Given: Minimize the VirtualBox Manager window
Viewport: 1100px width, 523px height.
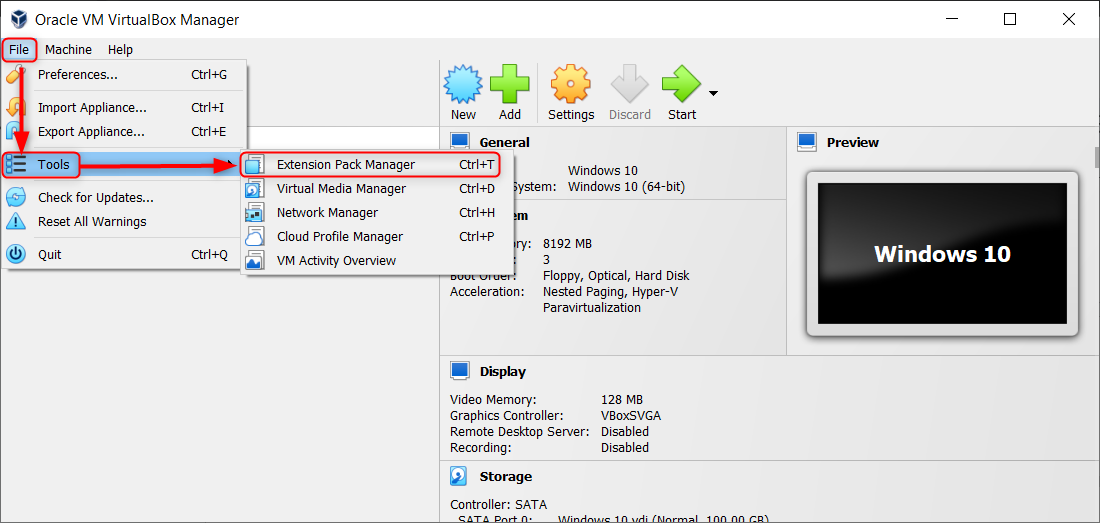Looking at the screenshot, I should click(x=952, y=19).
